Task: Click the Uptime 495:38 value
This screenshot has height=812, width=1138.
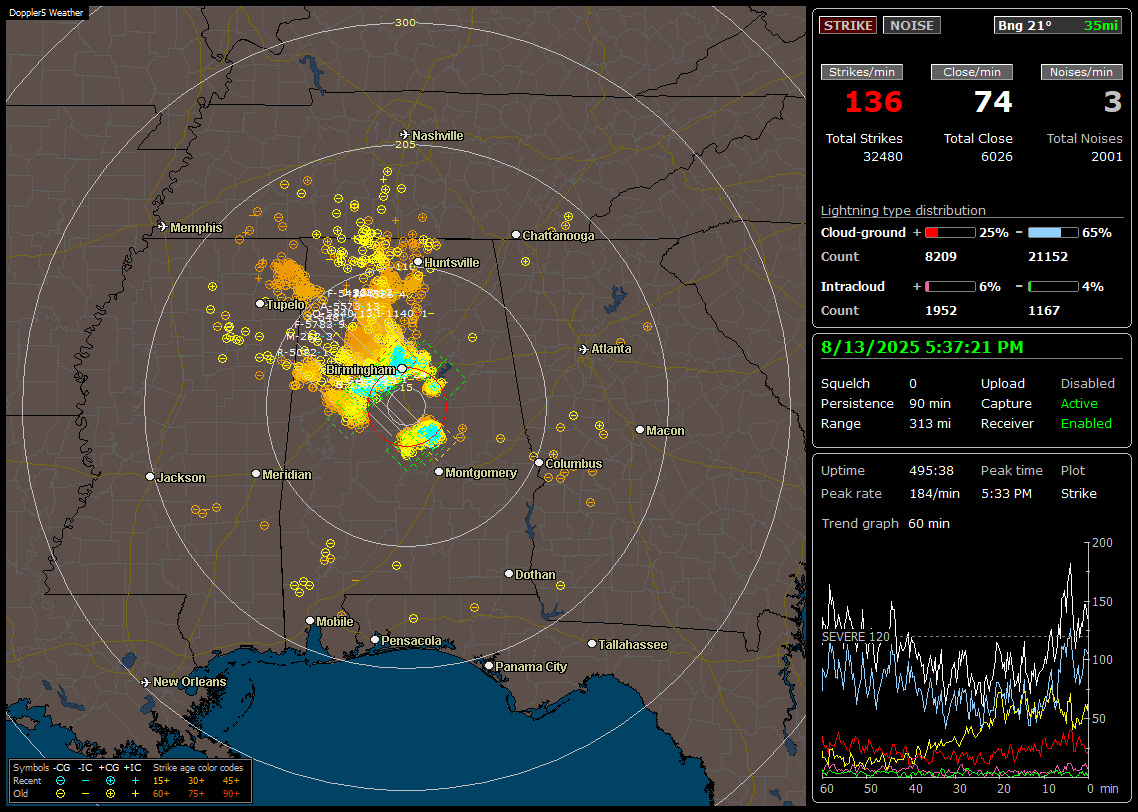Action: coord(931,470)
